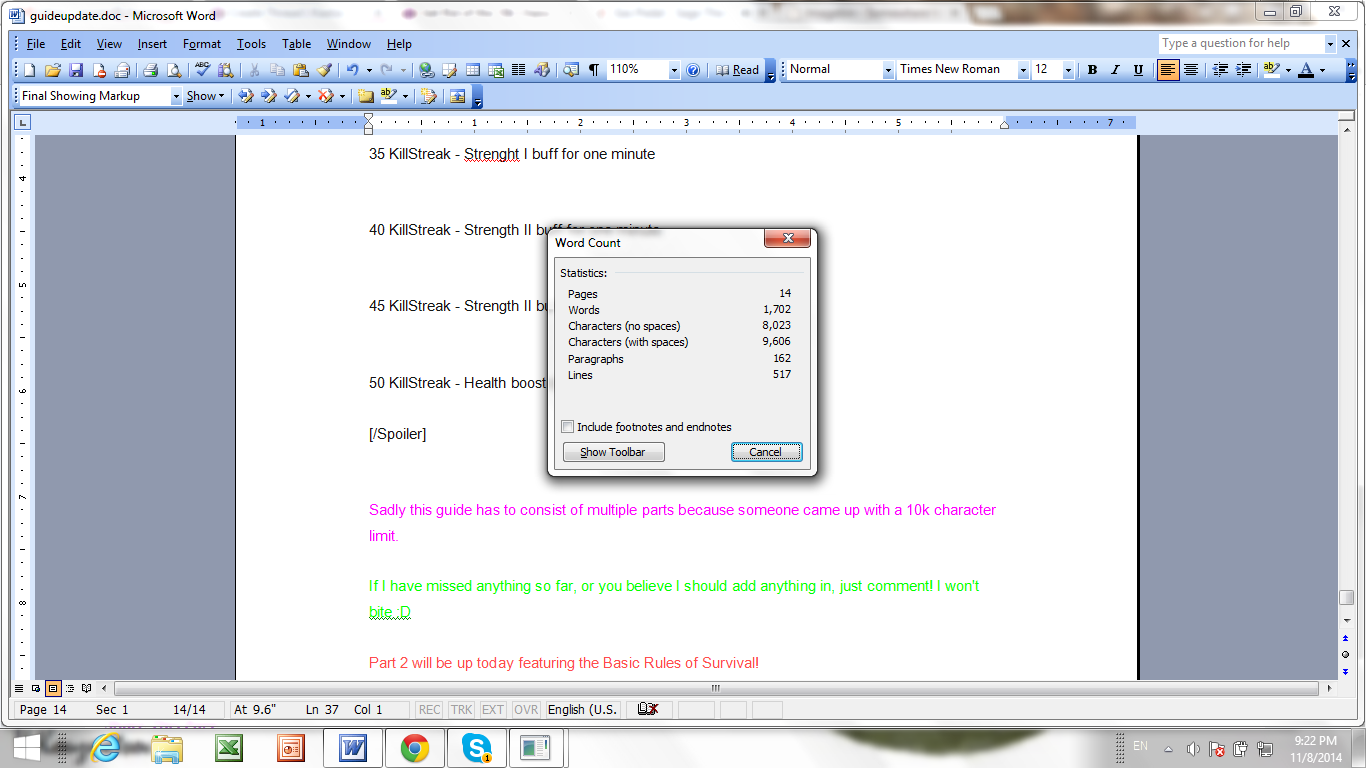The height and width of the screenshot is (768, 1366).
Task: Check Include footnotes and endnotes
Action: pos(568,427)
